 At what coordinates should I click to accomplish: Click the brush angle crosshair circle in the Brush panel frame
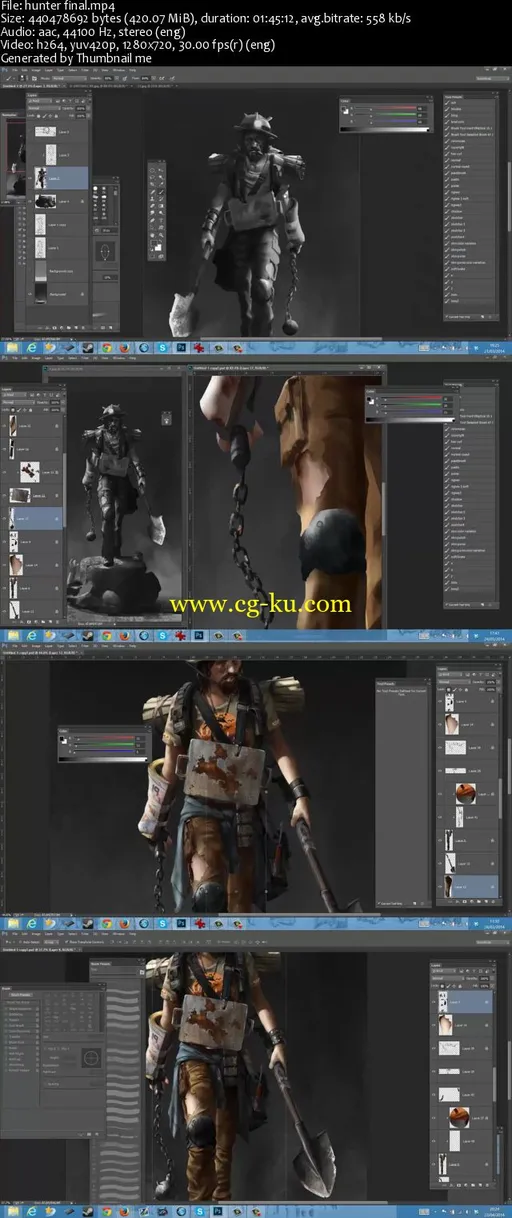91,1058
